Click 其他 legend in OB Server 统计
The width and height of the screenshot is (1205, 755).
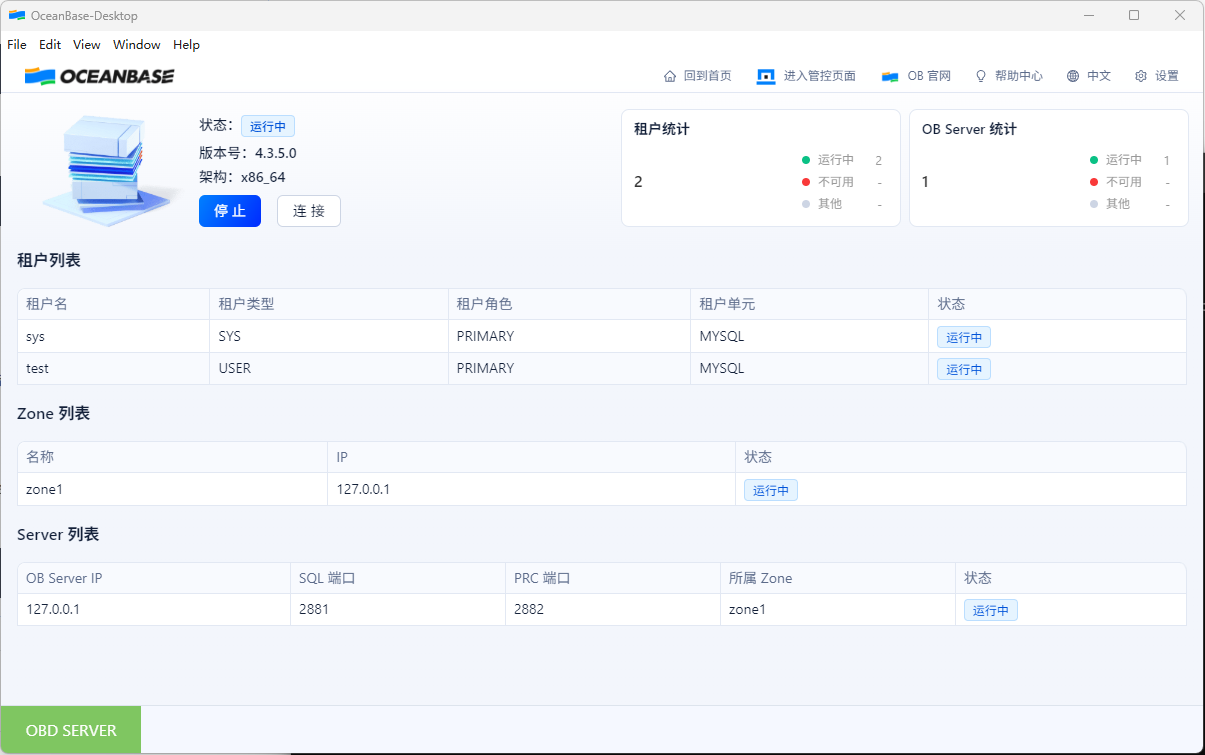click(1110, 204)
